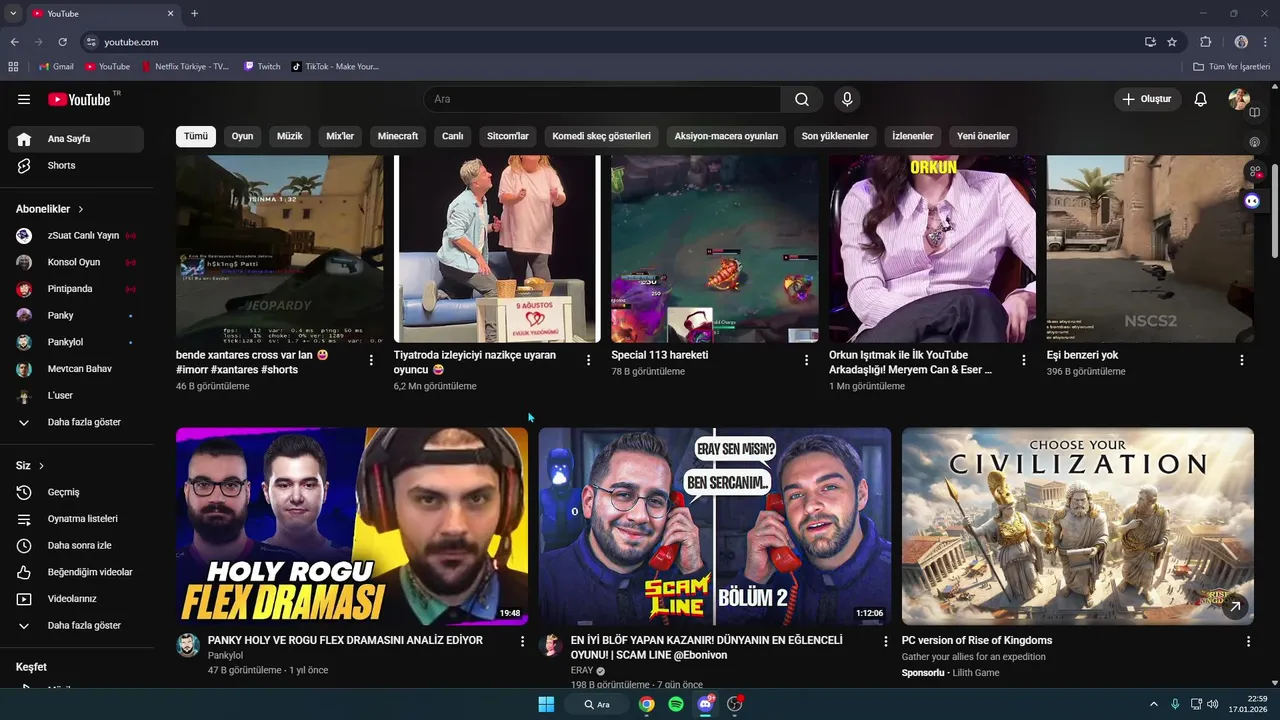Screen dimensions: 1280x720
Task: Bookmark this page with star icon
Action: [x=1172, y=42]
